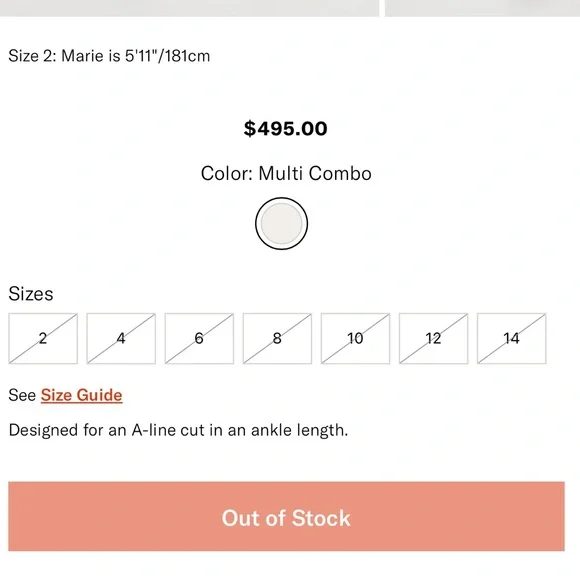Image resolution: width=580 pixels, height=580 pixels.
Task: Choose size 8 box
Action: pos(277,338)
